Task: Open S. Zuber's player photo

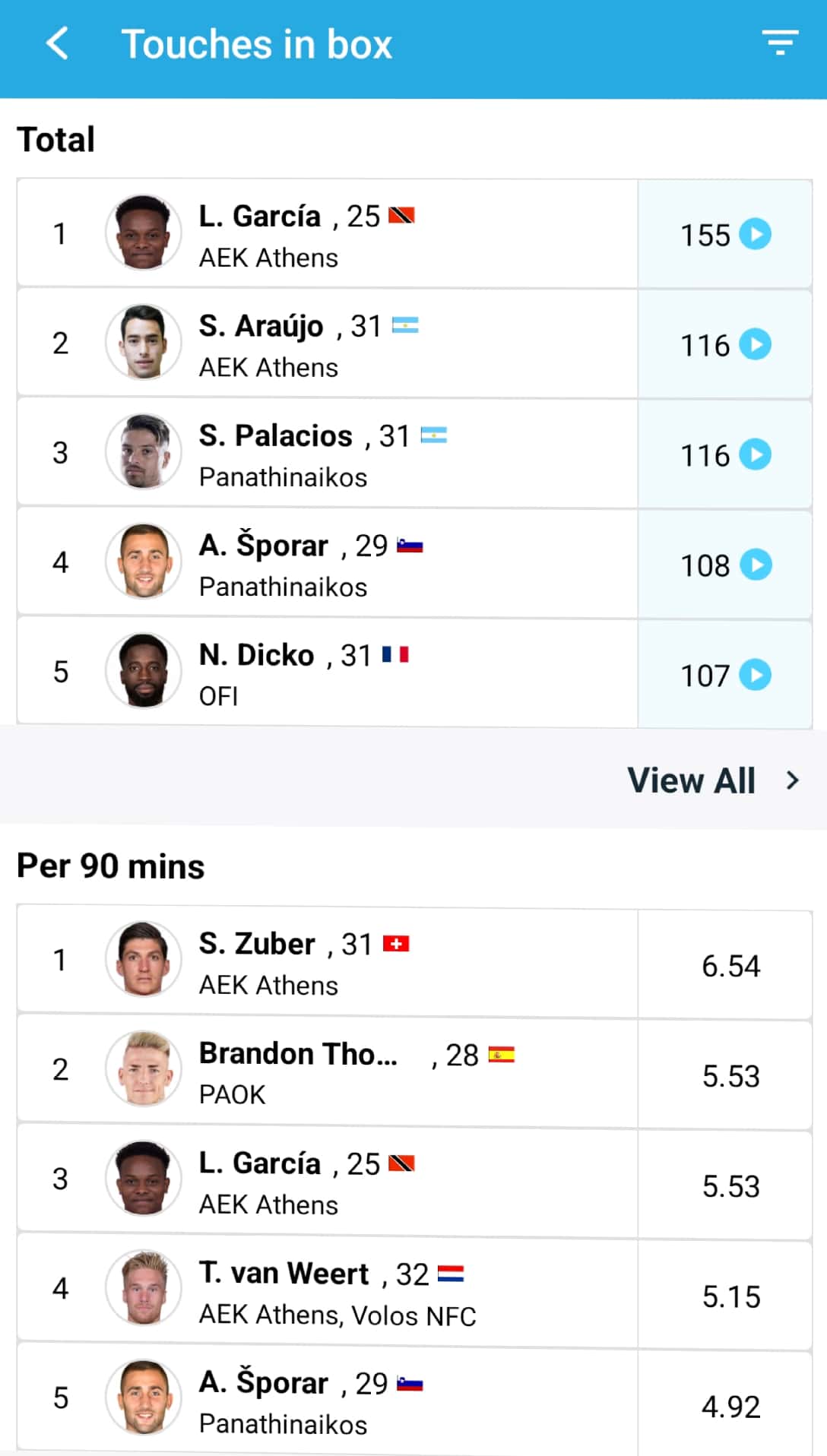Action: [143, 959]
